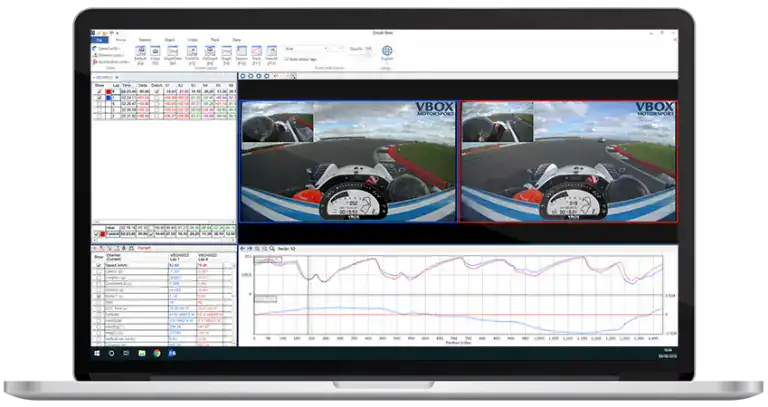Open the font size dropdown in ribbon

336,48
